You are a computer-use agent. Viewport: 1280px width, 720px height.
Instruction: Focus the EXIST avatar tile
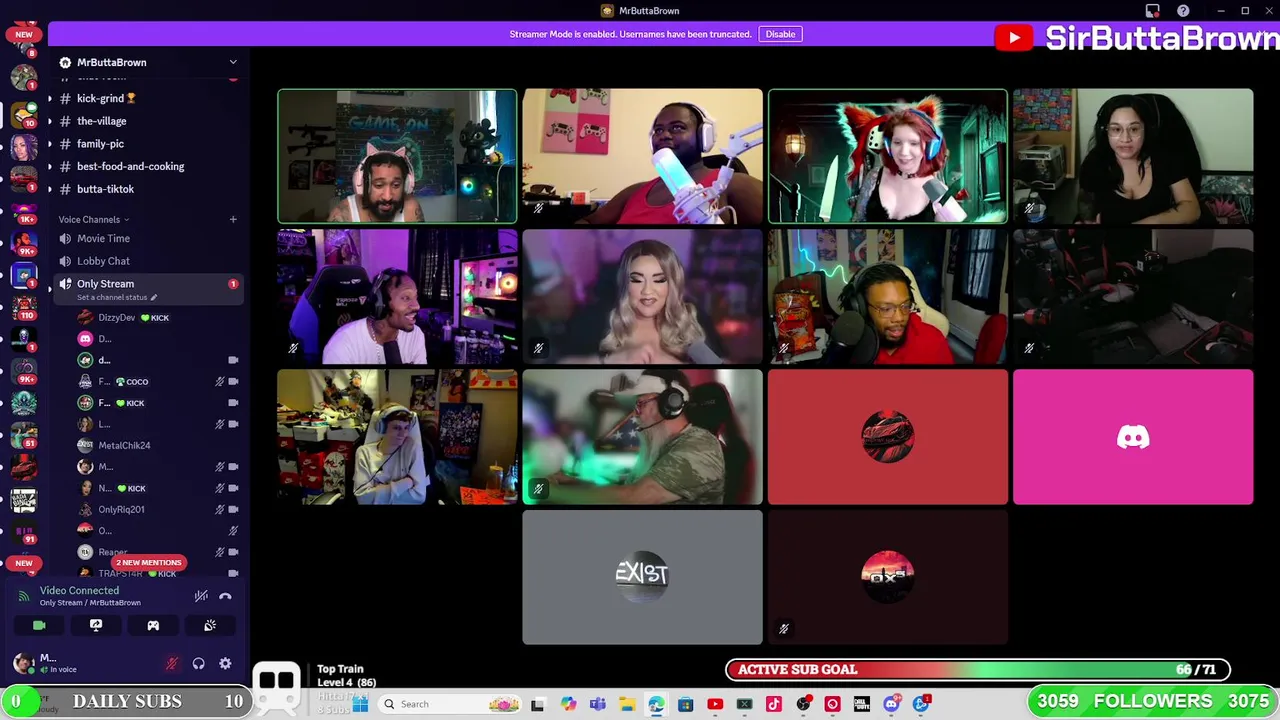coord(642,577)
